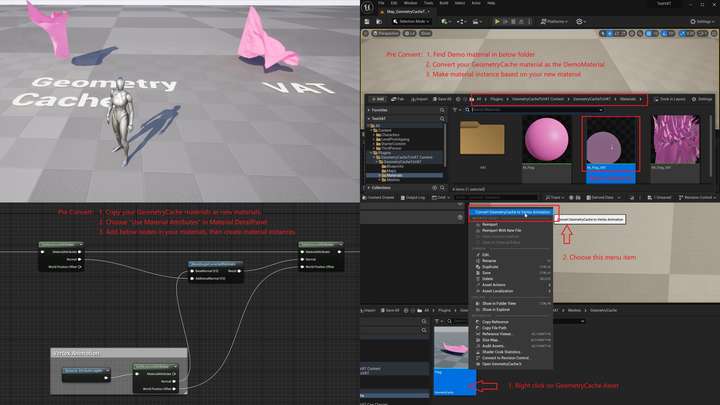Screen dimensions: 720x405
Task: Open the main toolbar Settings dropdown
Action: (x=703, y=22)
